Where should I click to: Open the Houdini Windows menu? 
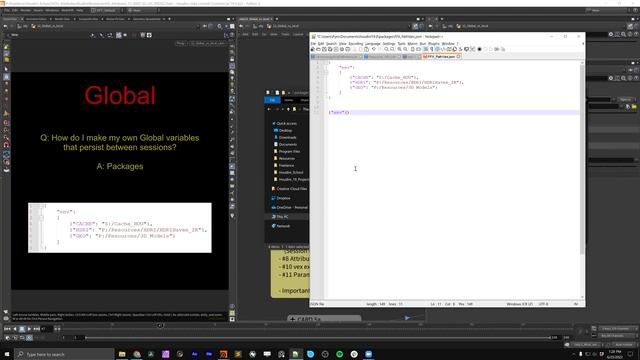52,10
